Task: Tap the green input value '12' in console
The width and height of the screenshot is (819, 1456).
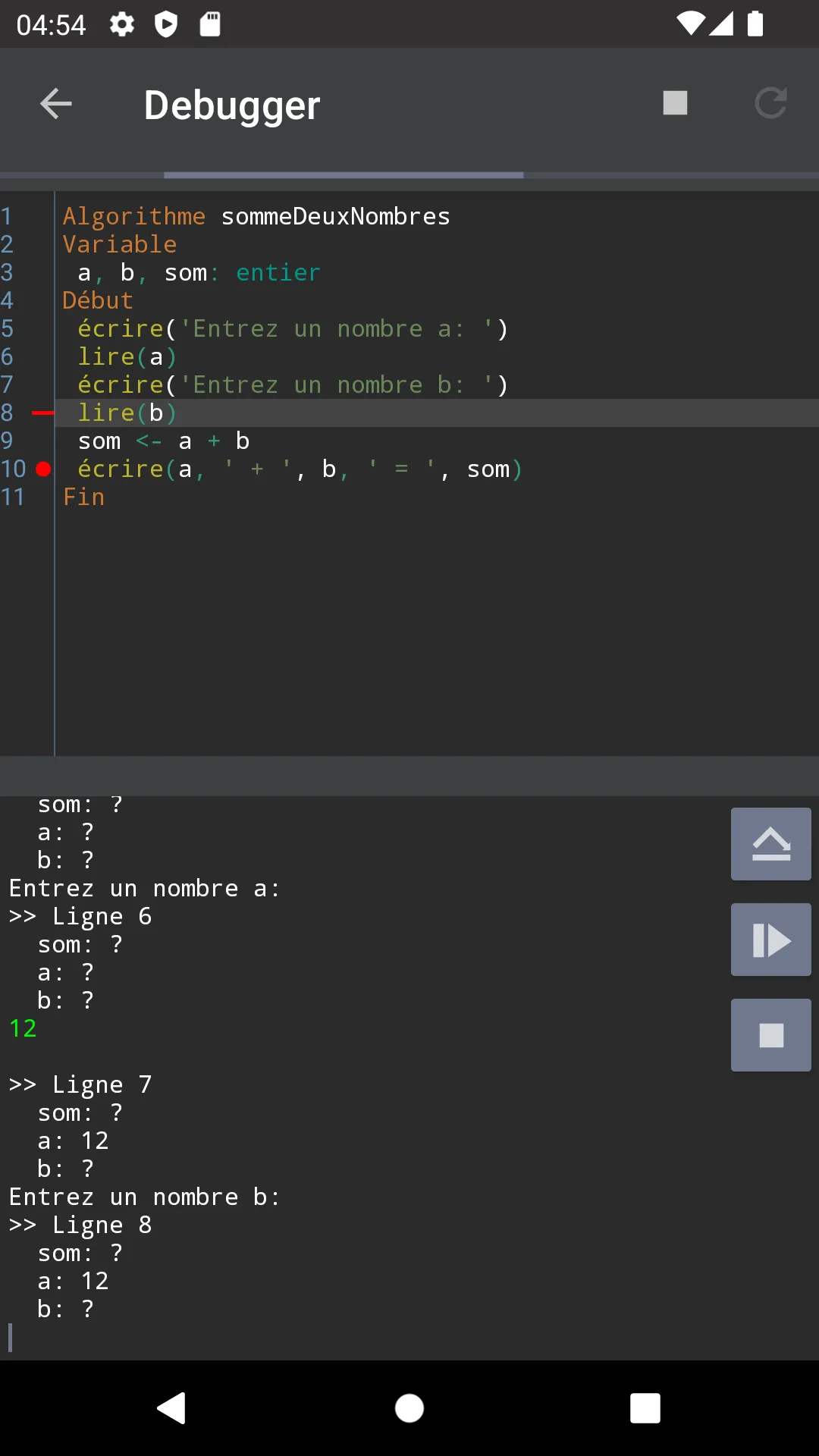Action: 23,1029
